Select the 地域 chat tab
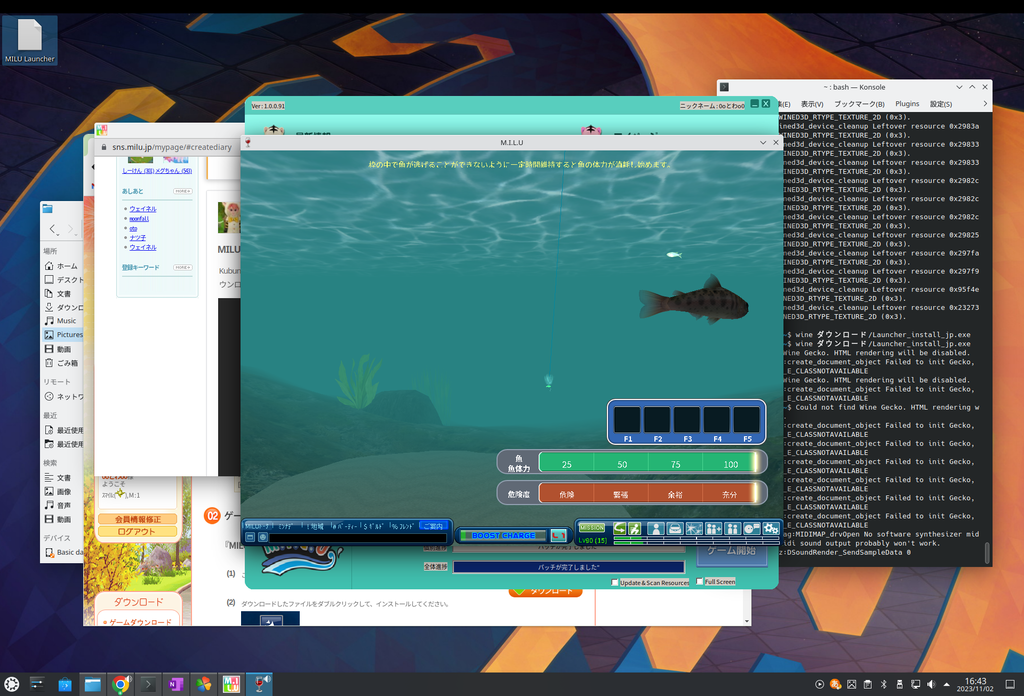This screenshot has width=1024, height=696. pyautogui.click(x=315, y=526)
